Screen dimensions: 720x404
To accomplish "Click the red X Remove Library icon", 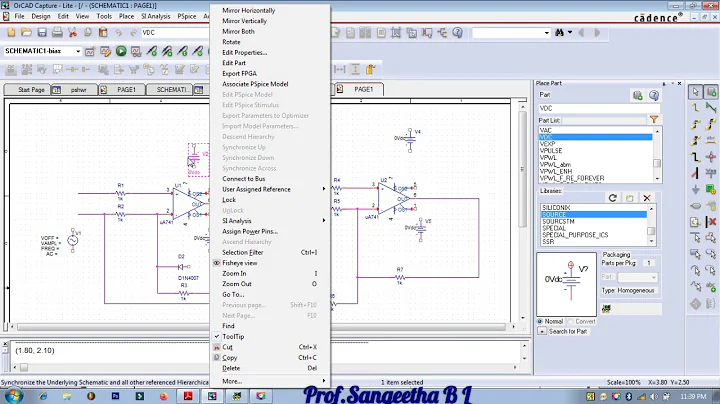I will click(647, 198).
